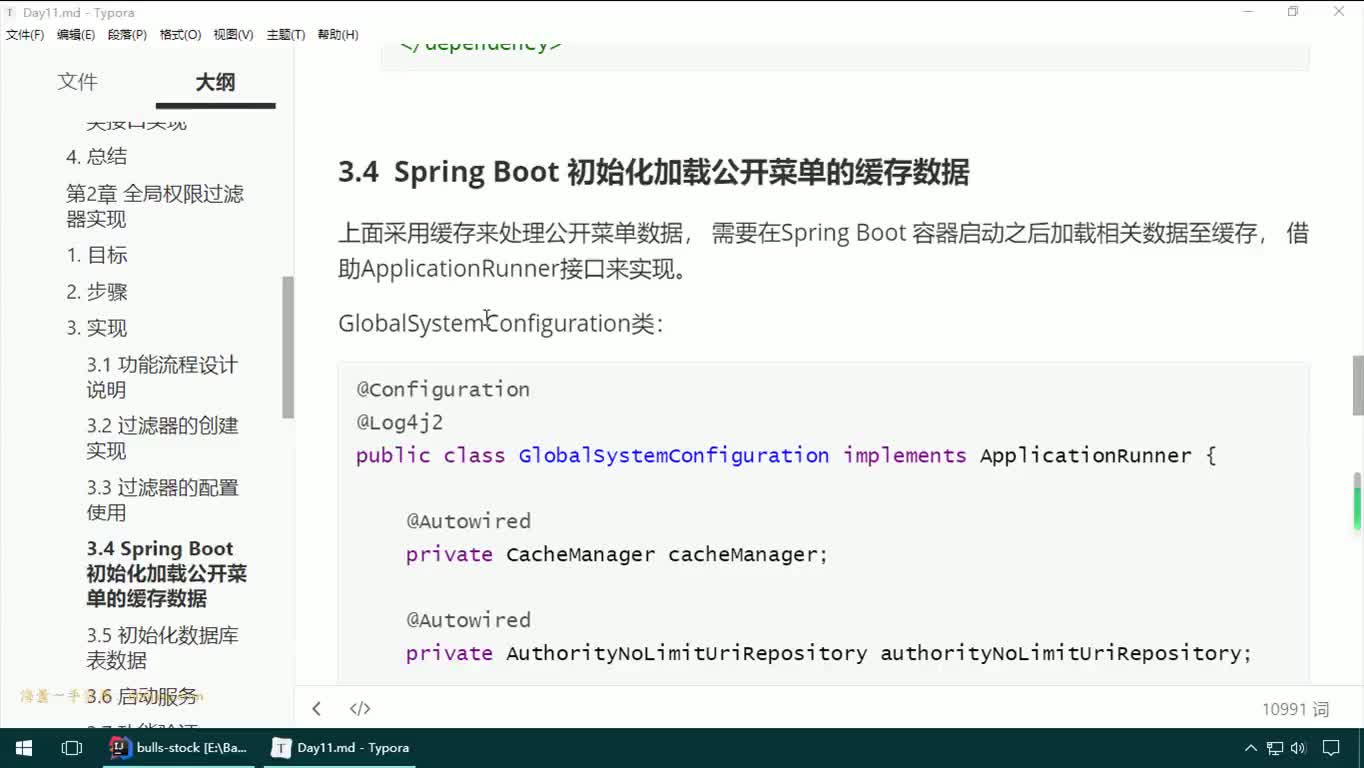This screenshot has height=768, width=1364.
Task: Show word count details 10991 词
Action: [1295, 709]
